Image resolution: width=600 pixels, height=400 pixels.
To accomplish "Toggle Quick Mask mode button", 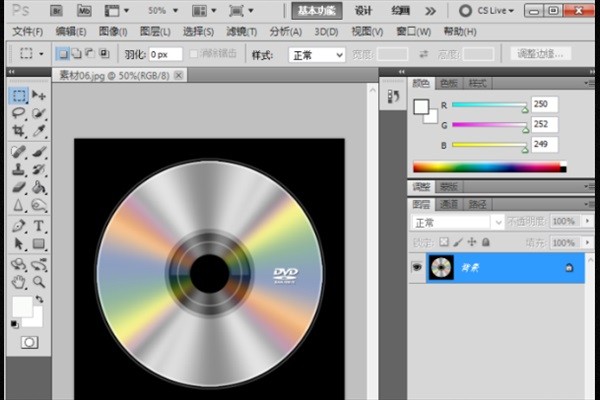I will (29, 342).
